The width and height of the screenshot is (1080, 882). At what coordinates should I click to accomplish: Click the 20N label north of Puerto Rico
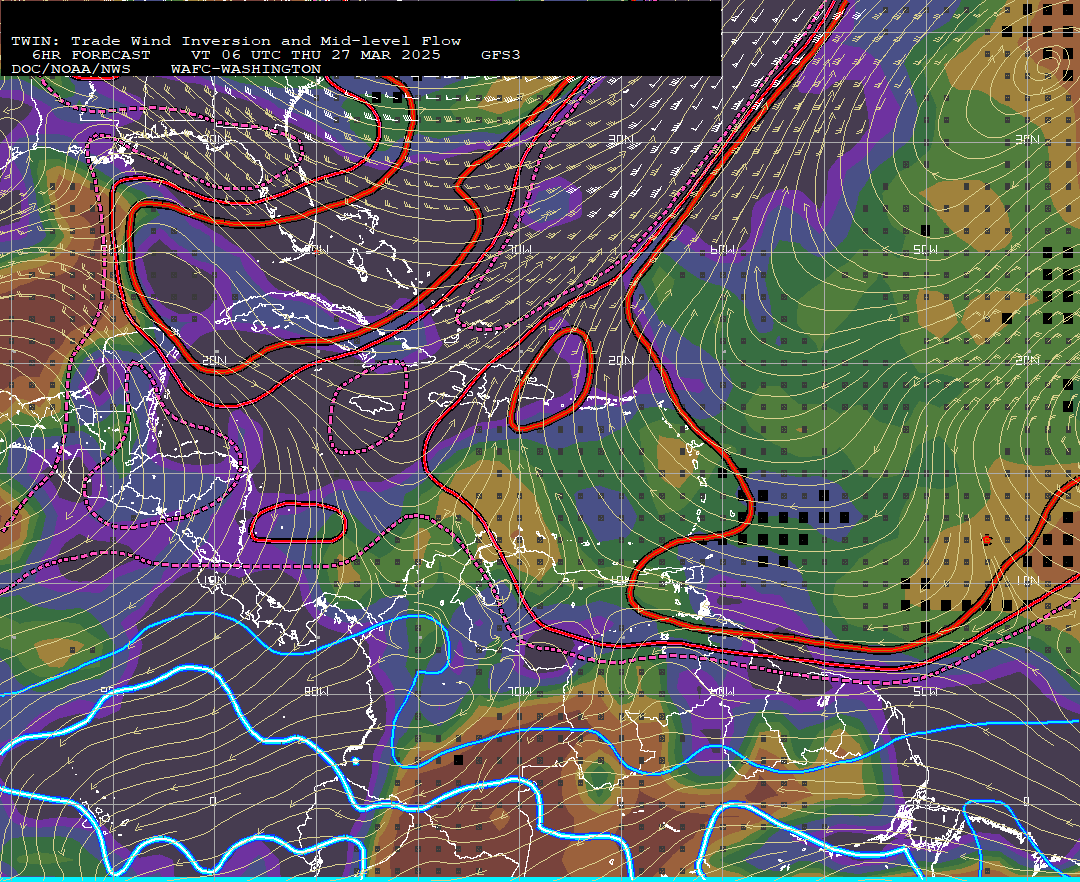[621, 360]
